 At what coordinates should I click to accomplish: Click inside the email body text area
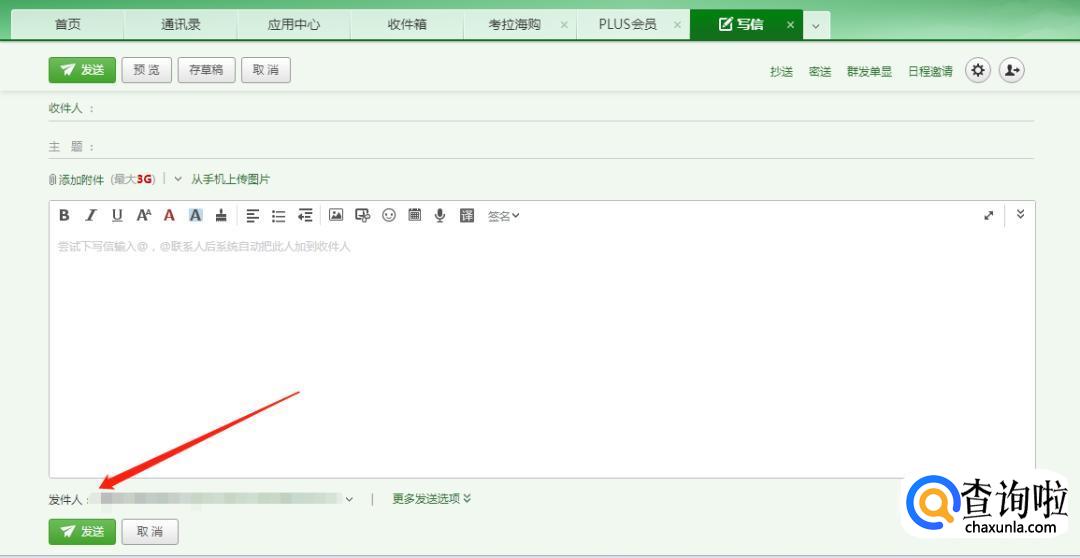542,353
